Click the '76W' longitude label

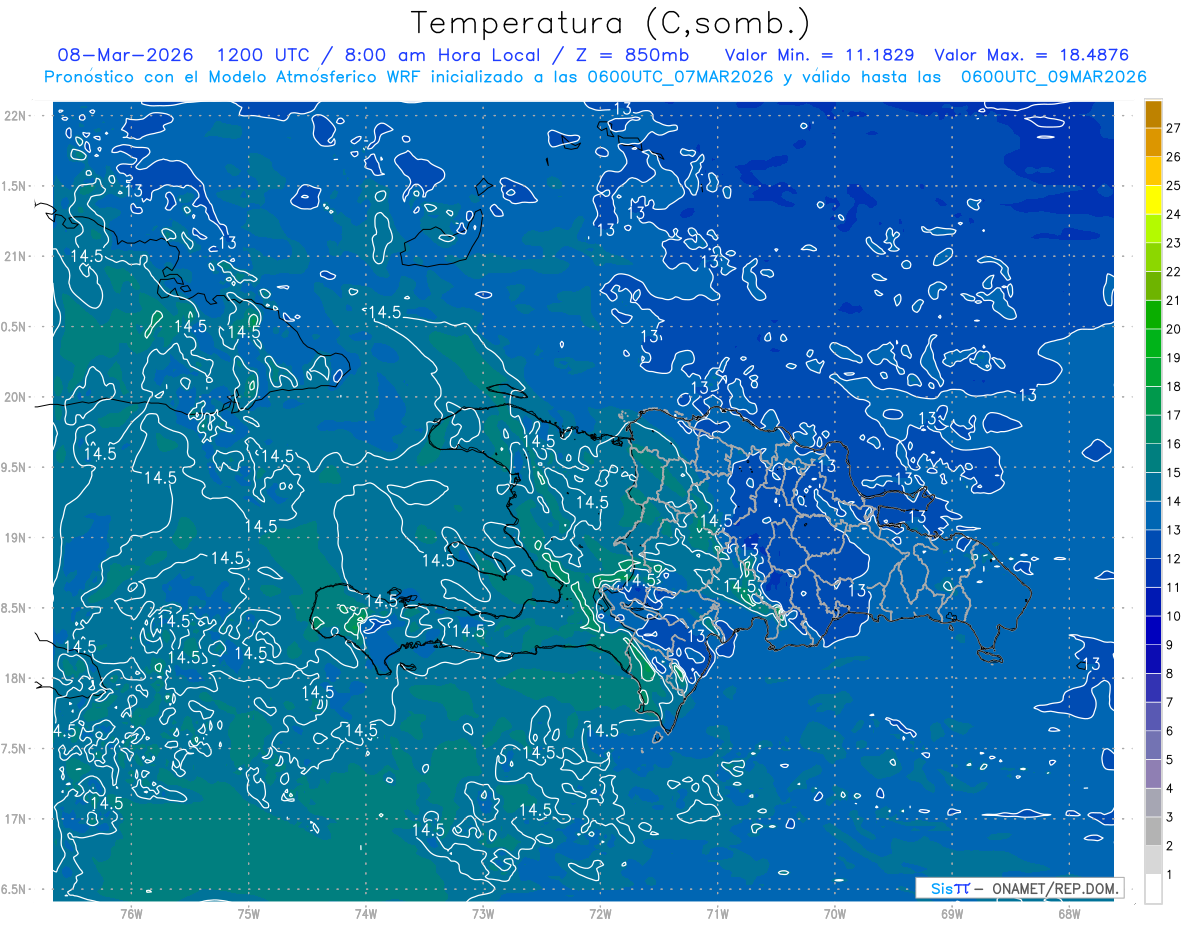pos(131,913)
